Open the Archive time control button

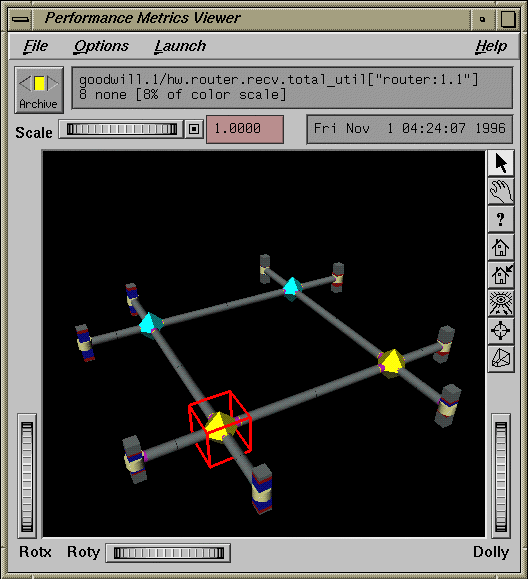point(39,90)
